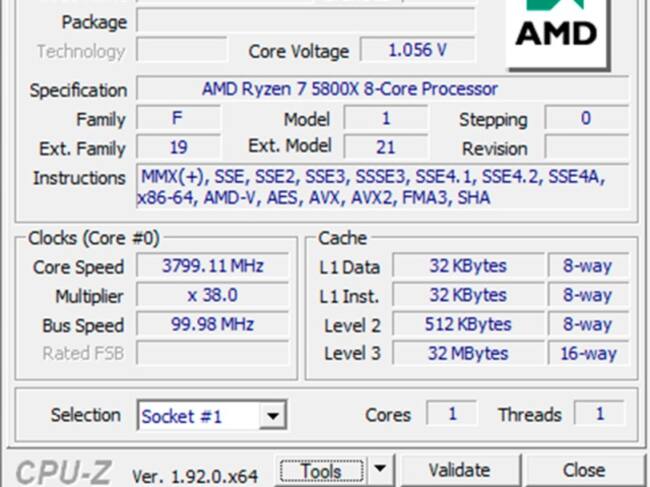Image resolution: width=650 pixels, height=487 pixels.
Task: Click the Threads count field
Action: click(600, 414)
